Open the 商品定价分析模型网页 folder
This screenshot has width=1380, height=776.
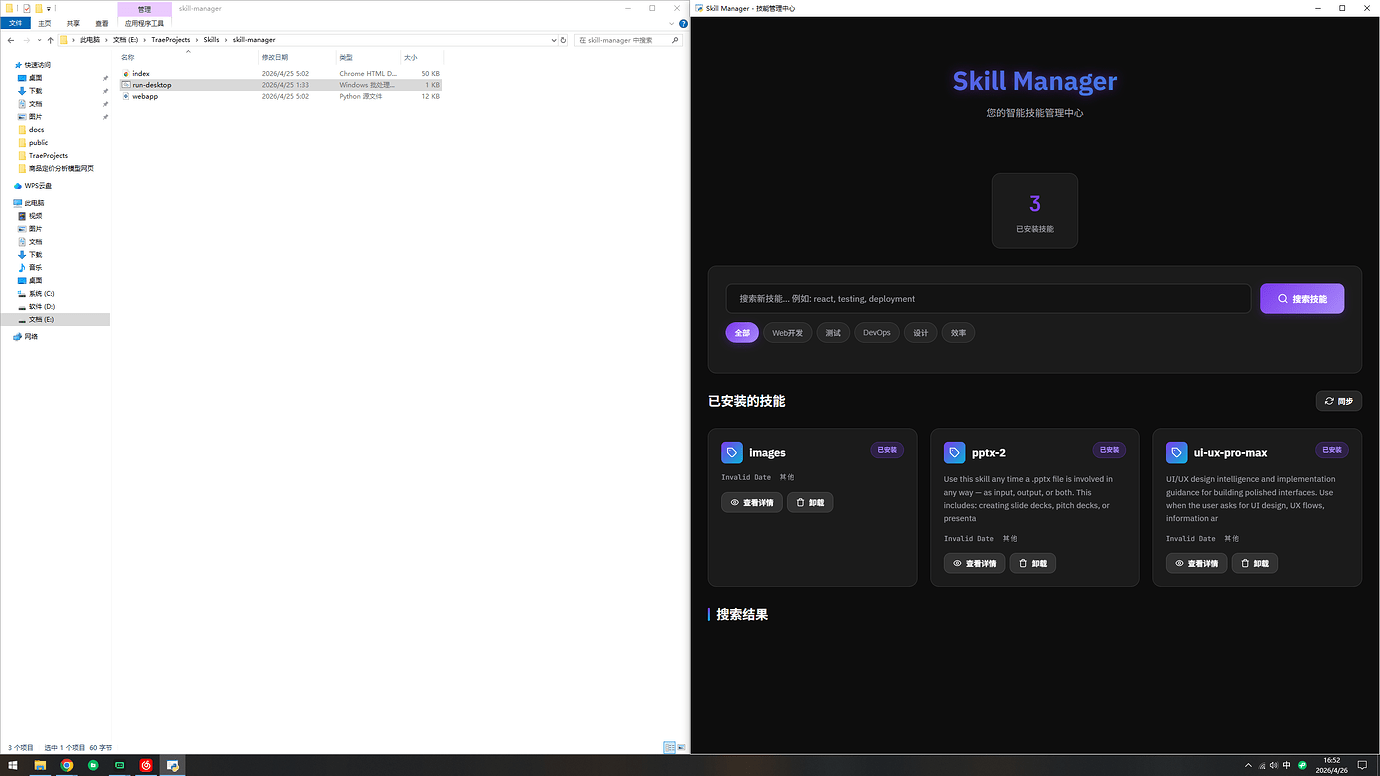pos(60,169)
